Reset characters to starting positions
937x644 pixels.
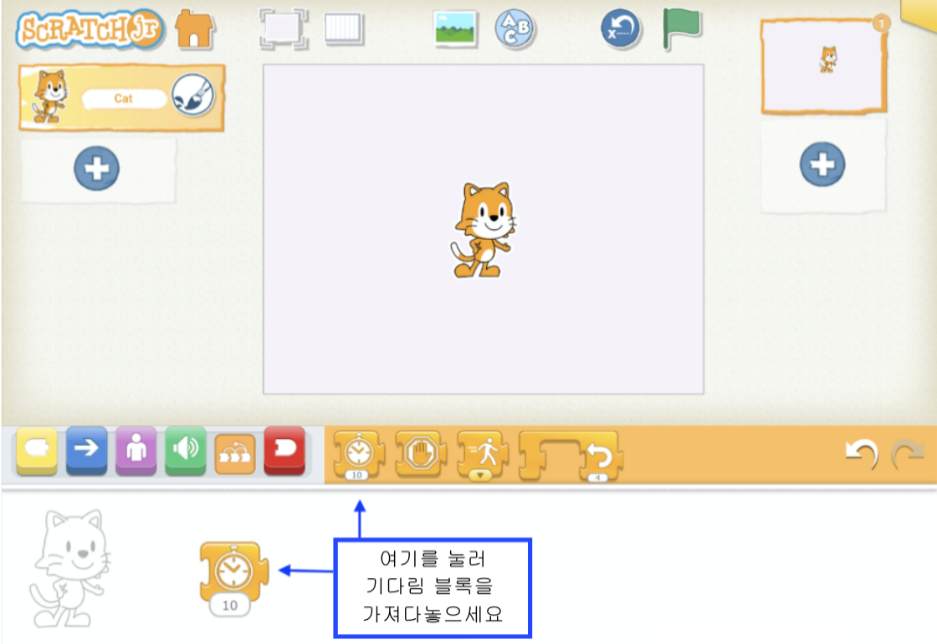click(x=620, y=30)
